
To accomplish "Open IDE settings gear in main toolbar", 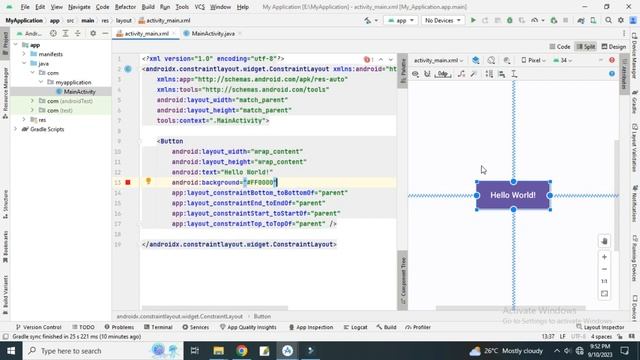I will pyautogui.click(x=621, y=20).
